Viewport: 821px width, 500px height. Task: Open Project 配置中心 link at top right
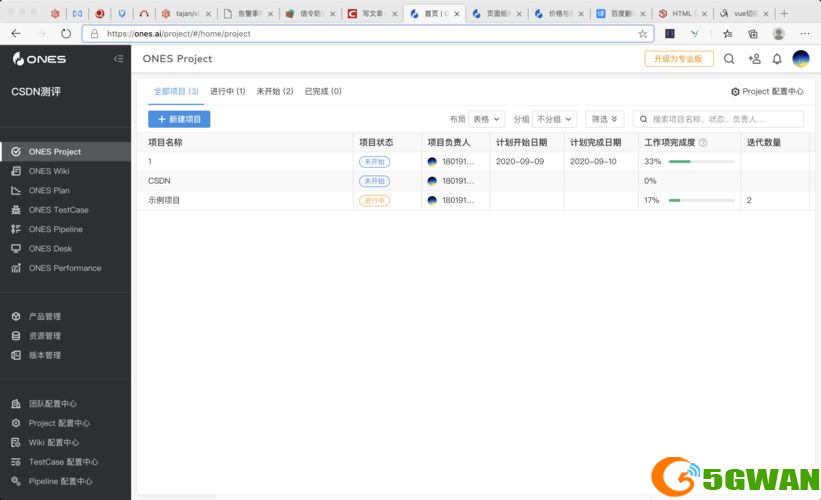click(x=767, y=92)
